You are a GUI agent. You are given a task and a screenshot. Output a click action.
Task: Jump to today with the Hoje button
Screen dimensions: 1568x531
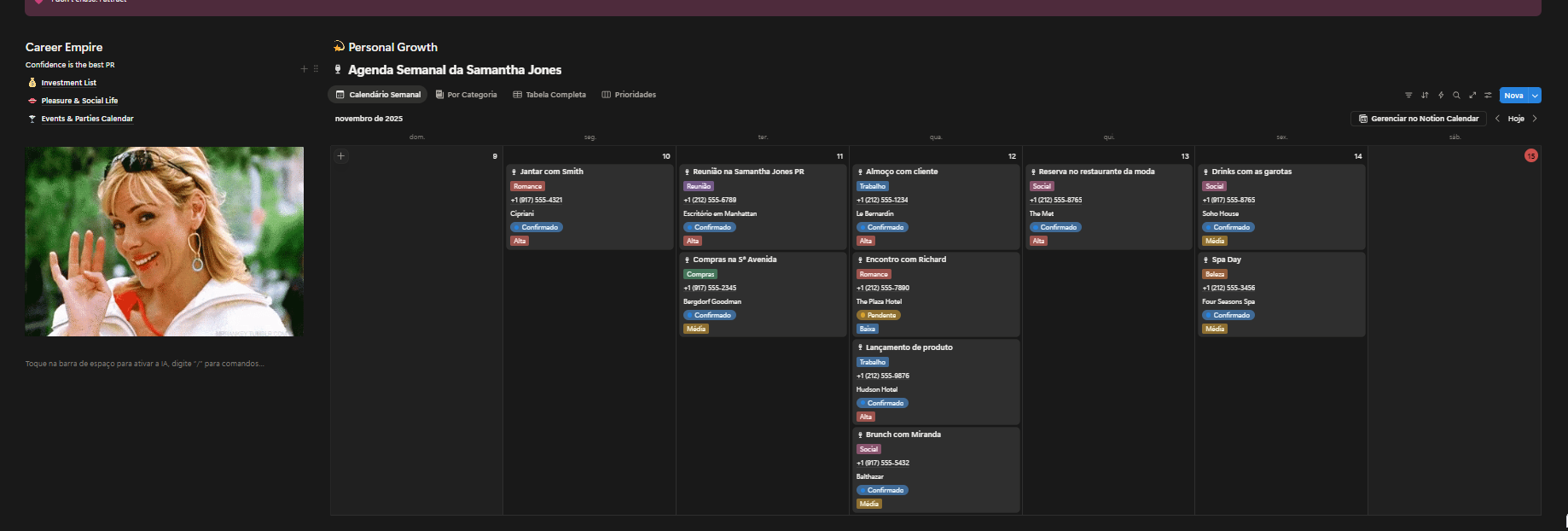(1516, 119)
